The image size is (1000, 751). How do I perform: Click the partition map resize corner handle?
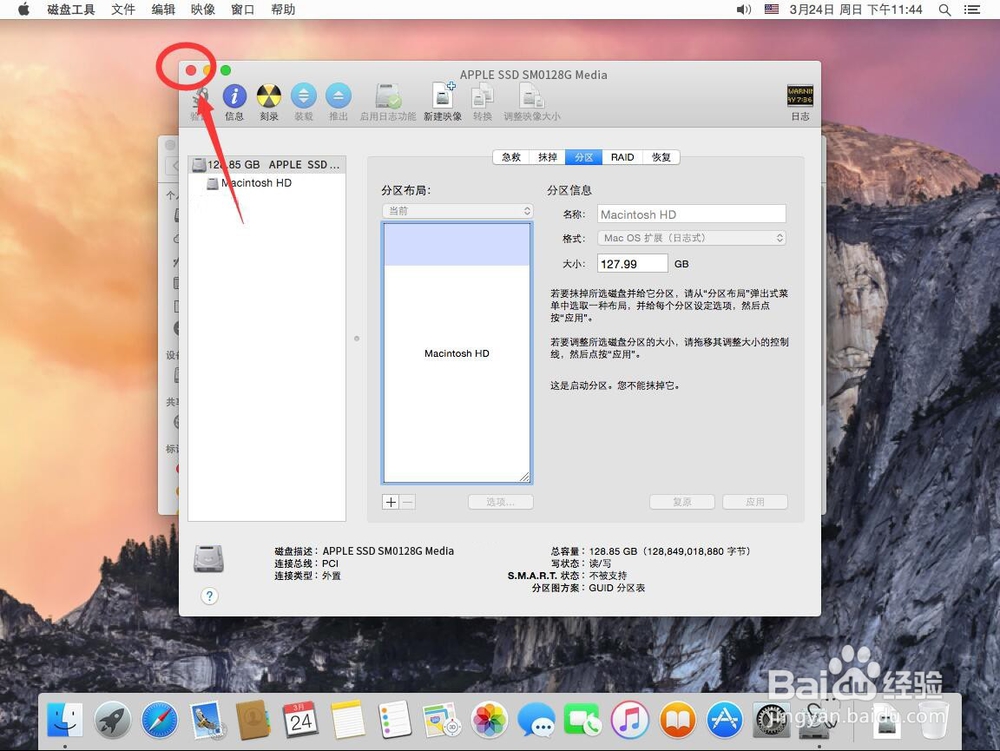(x=524, y=477)
